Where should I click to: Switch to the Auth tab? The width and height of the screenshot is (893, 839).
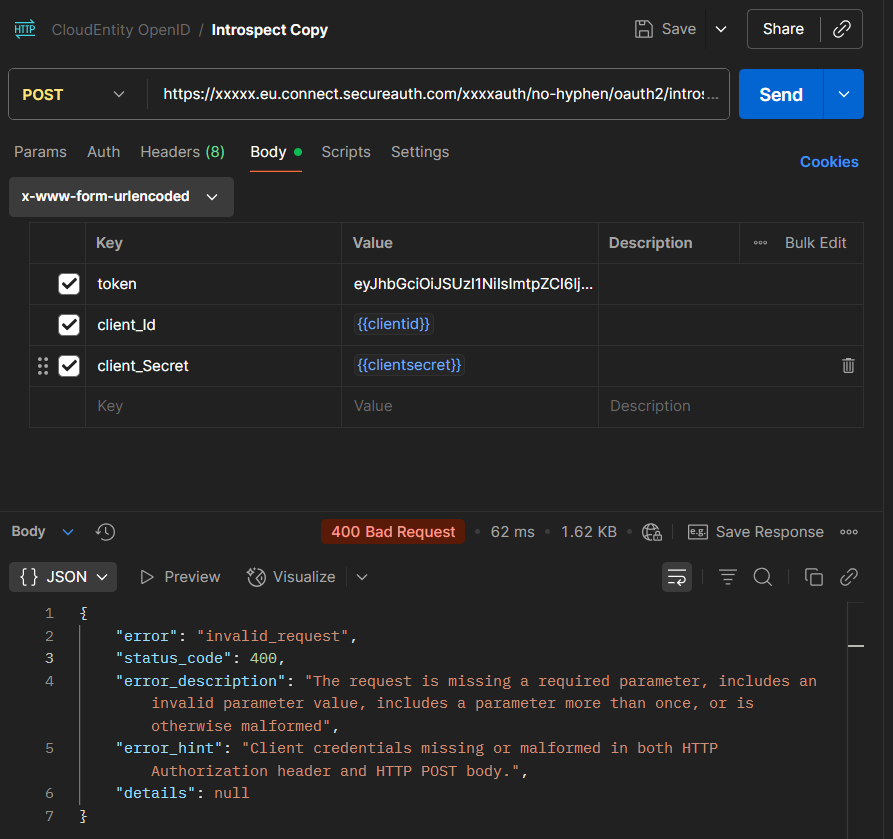[x=104, y=152]
